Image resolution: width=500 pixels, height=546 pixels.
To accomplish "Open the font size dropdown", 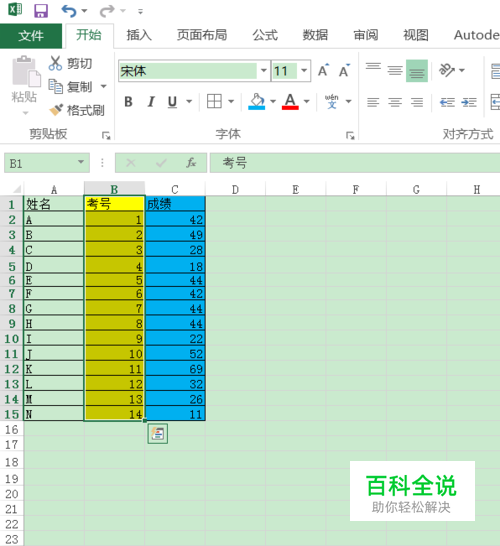I will [x=304, y=71].
